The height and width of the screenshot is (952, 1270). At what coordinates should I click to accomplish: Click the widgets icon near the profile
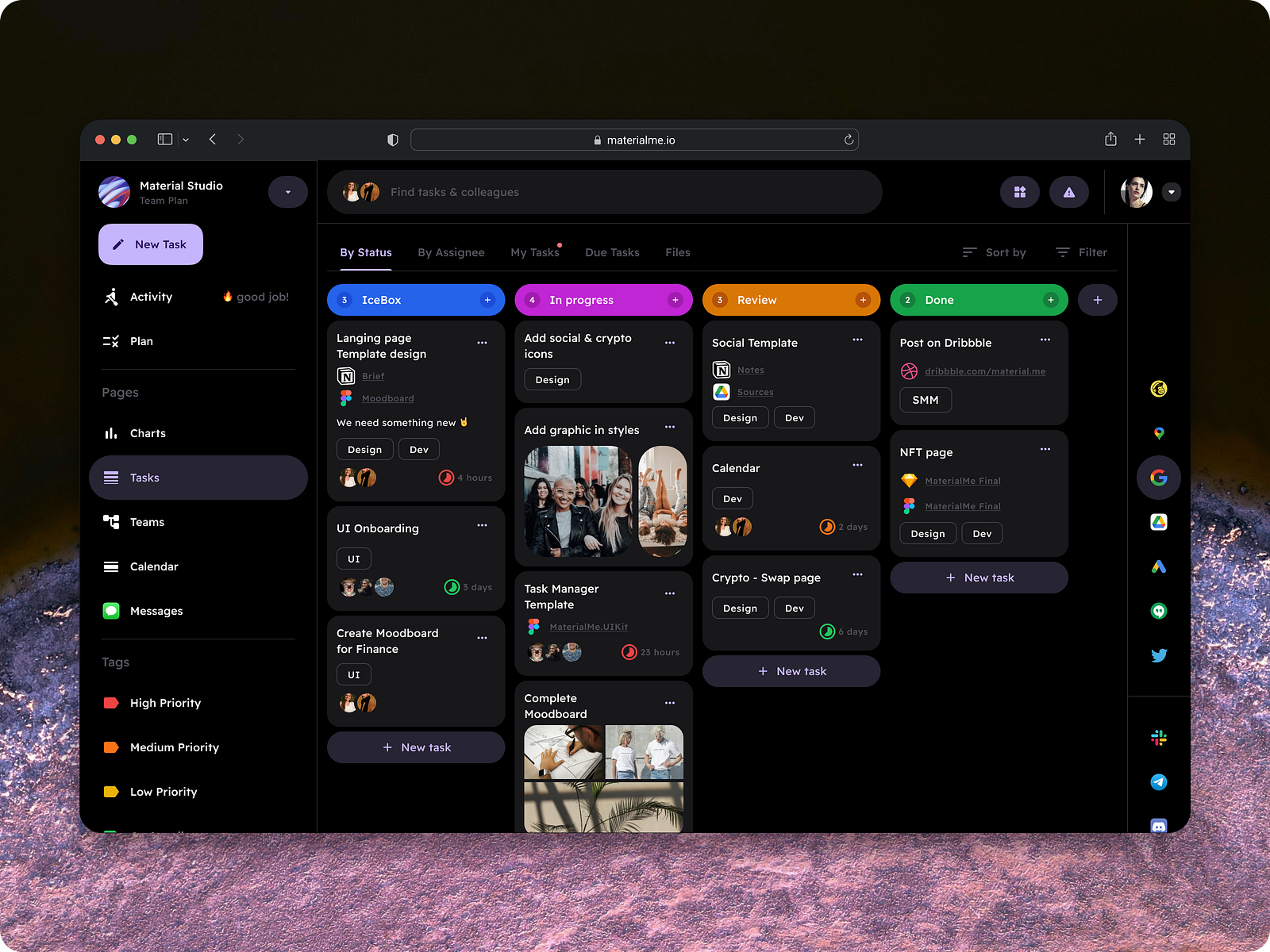(x=1020, y=192)
